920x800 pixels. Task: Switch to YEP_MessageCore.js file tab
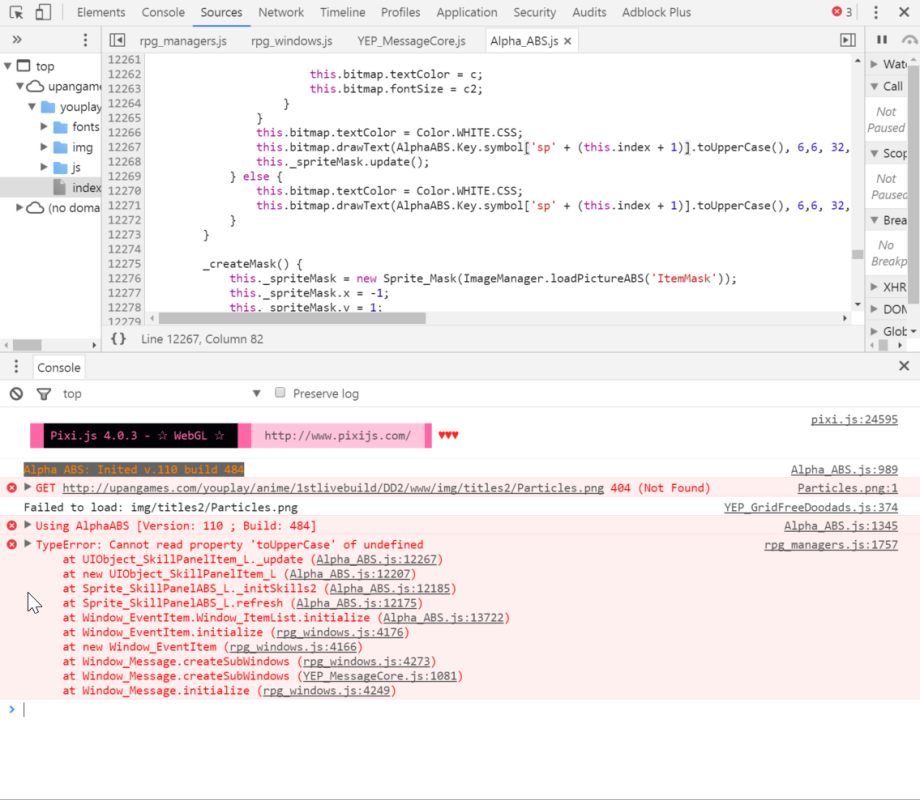(x=411, y=41)
